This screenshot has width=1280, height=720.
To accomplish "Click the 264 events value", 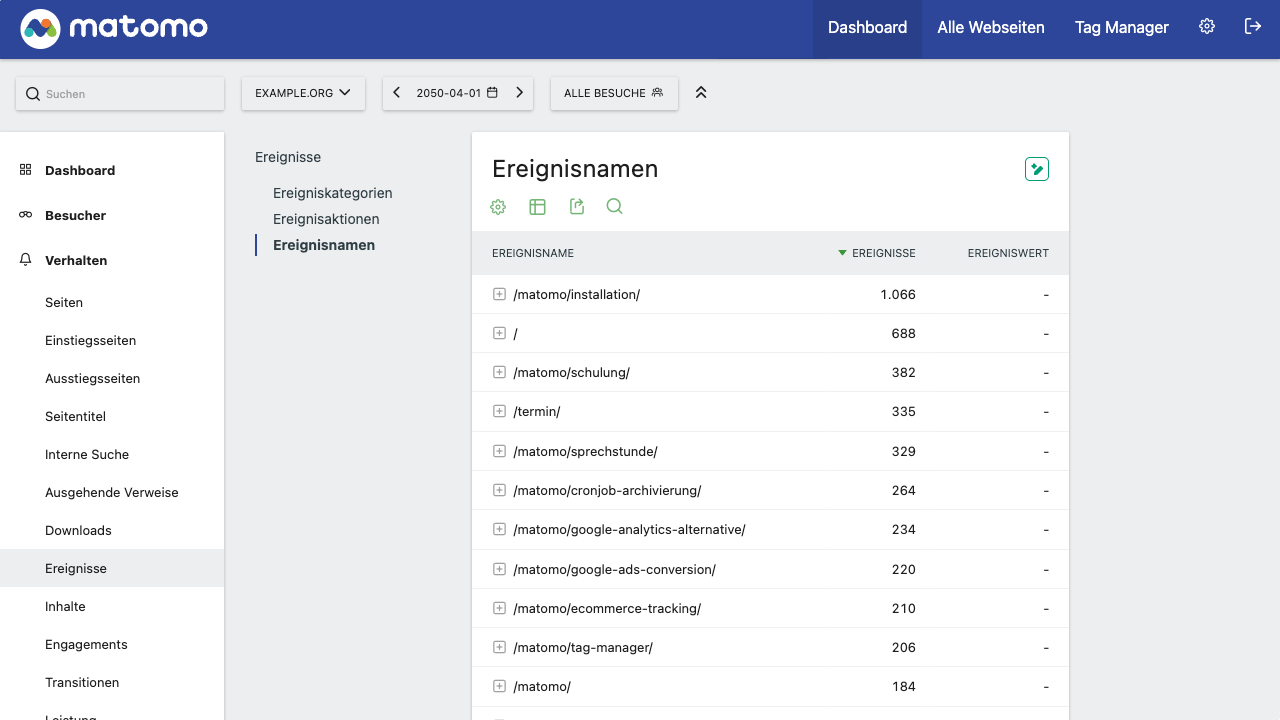I will click(904, 490).
